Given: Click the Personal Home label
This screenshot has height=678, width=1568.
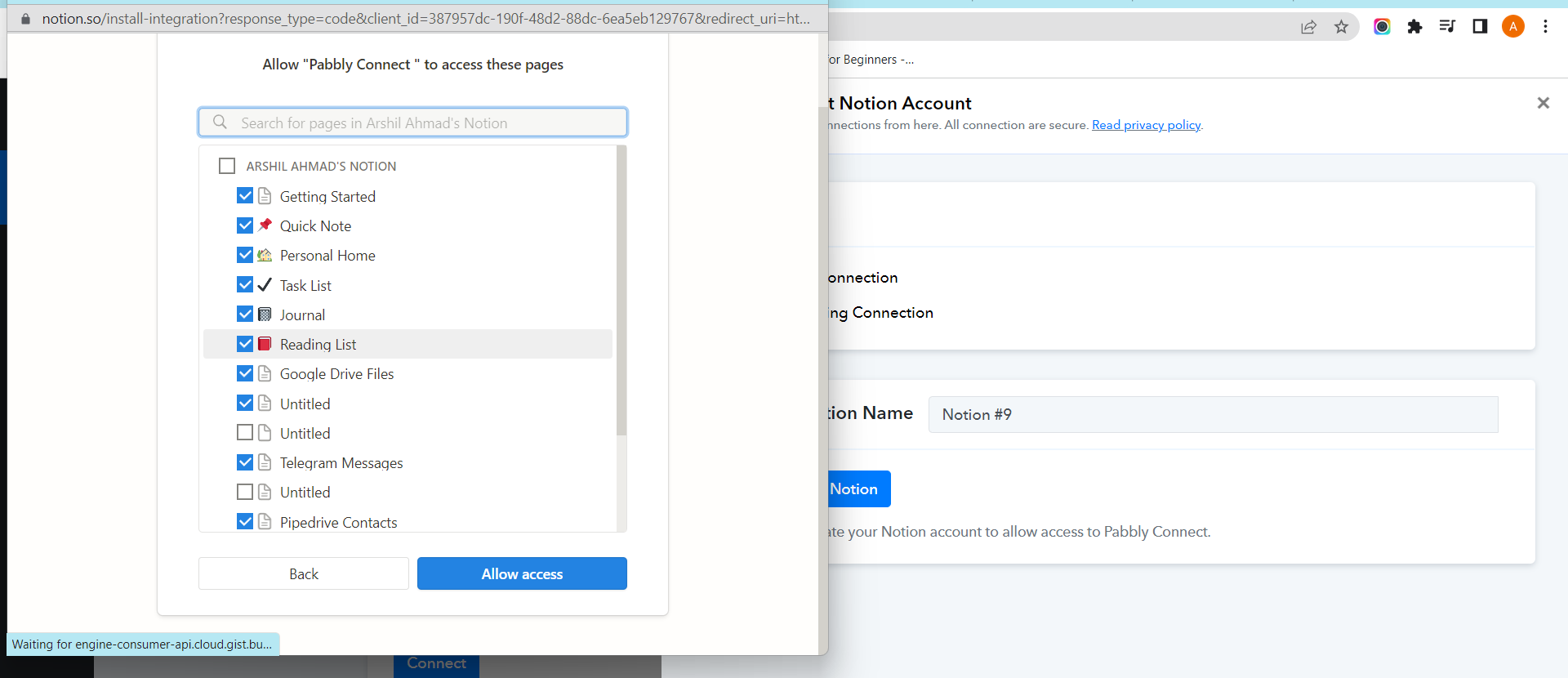Looking at the screenshot, I should tap(327, 256).
